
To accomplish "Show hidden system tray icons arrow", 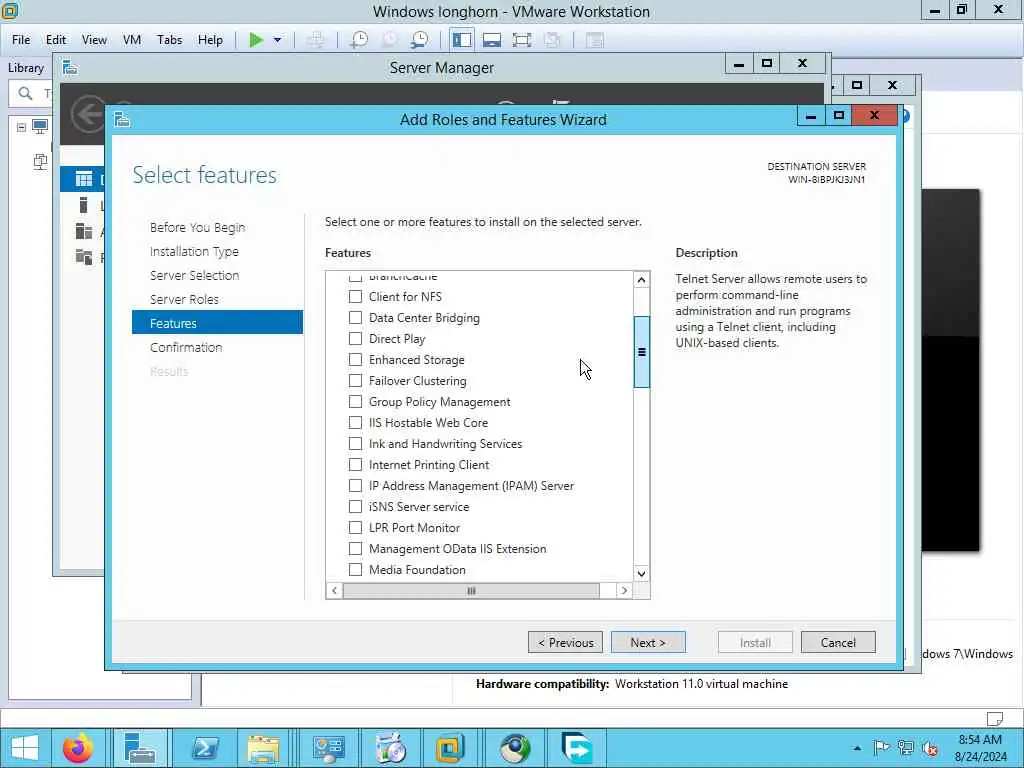I will [x=857, y=748].
